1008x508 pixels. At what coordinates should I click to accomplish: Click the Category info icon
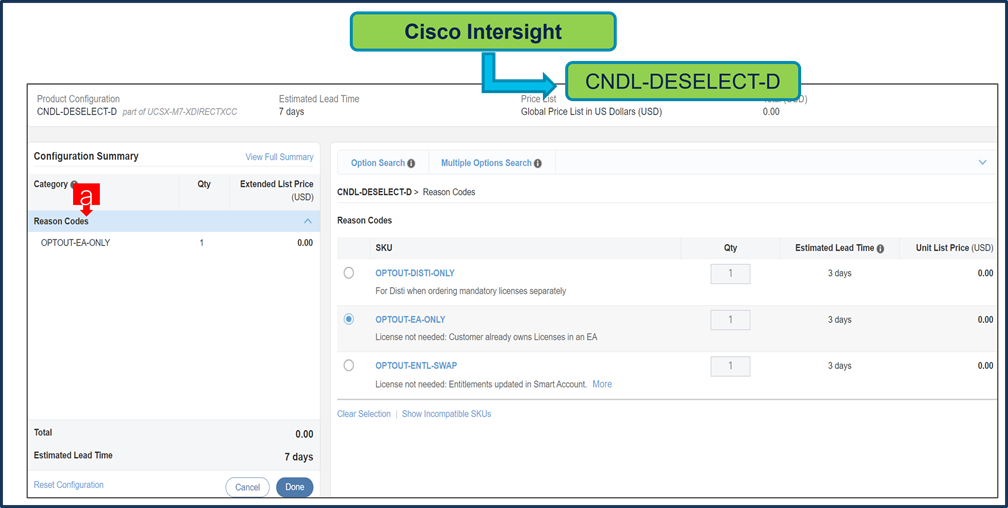pyautogui.click(x=74, y=184)
